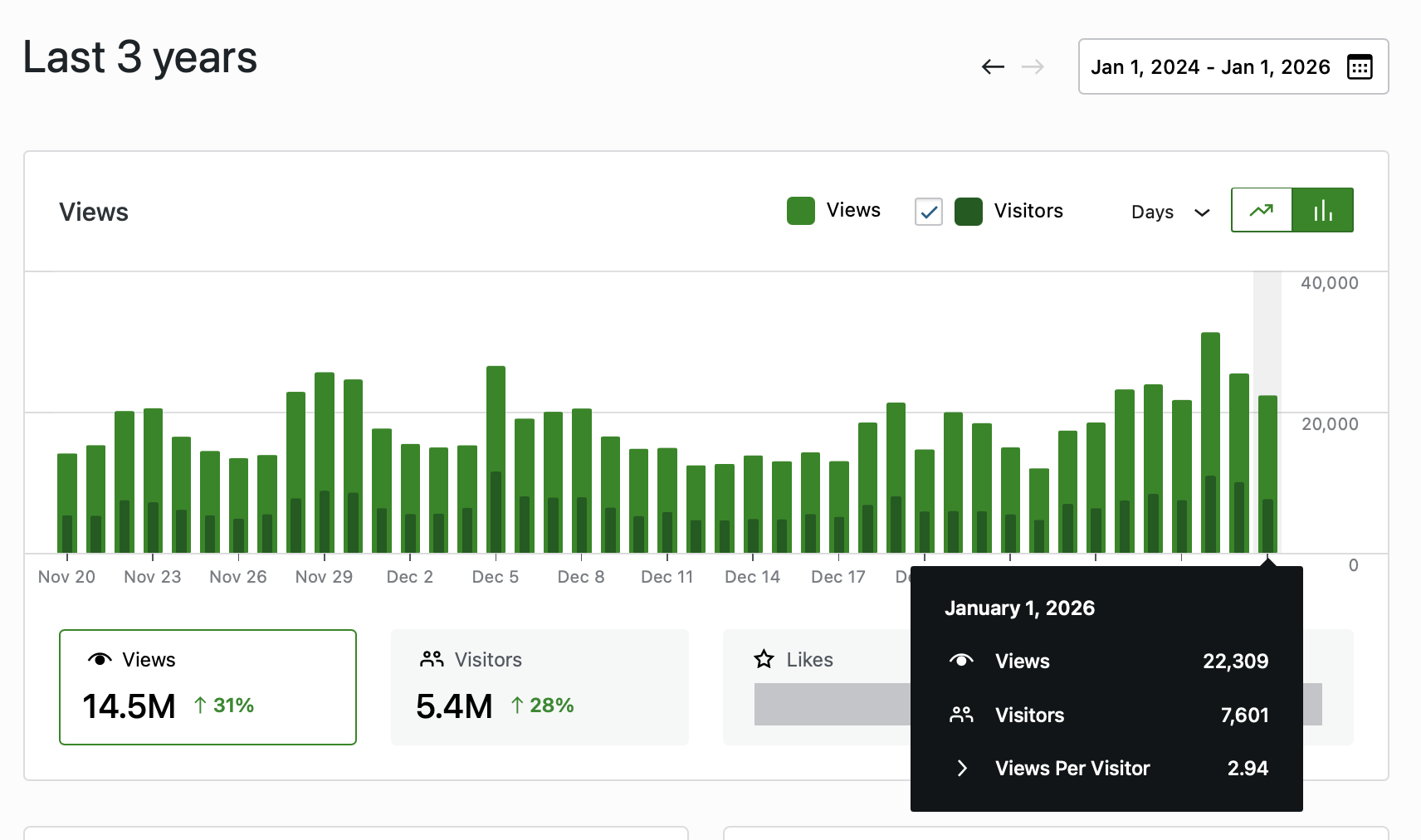1421x840 pixels.
Task: Select the Views 14.5M stat tab
Action: (208, 687)
